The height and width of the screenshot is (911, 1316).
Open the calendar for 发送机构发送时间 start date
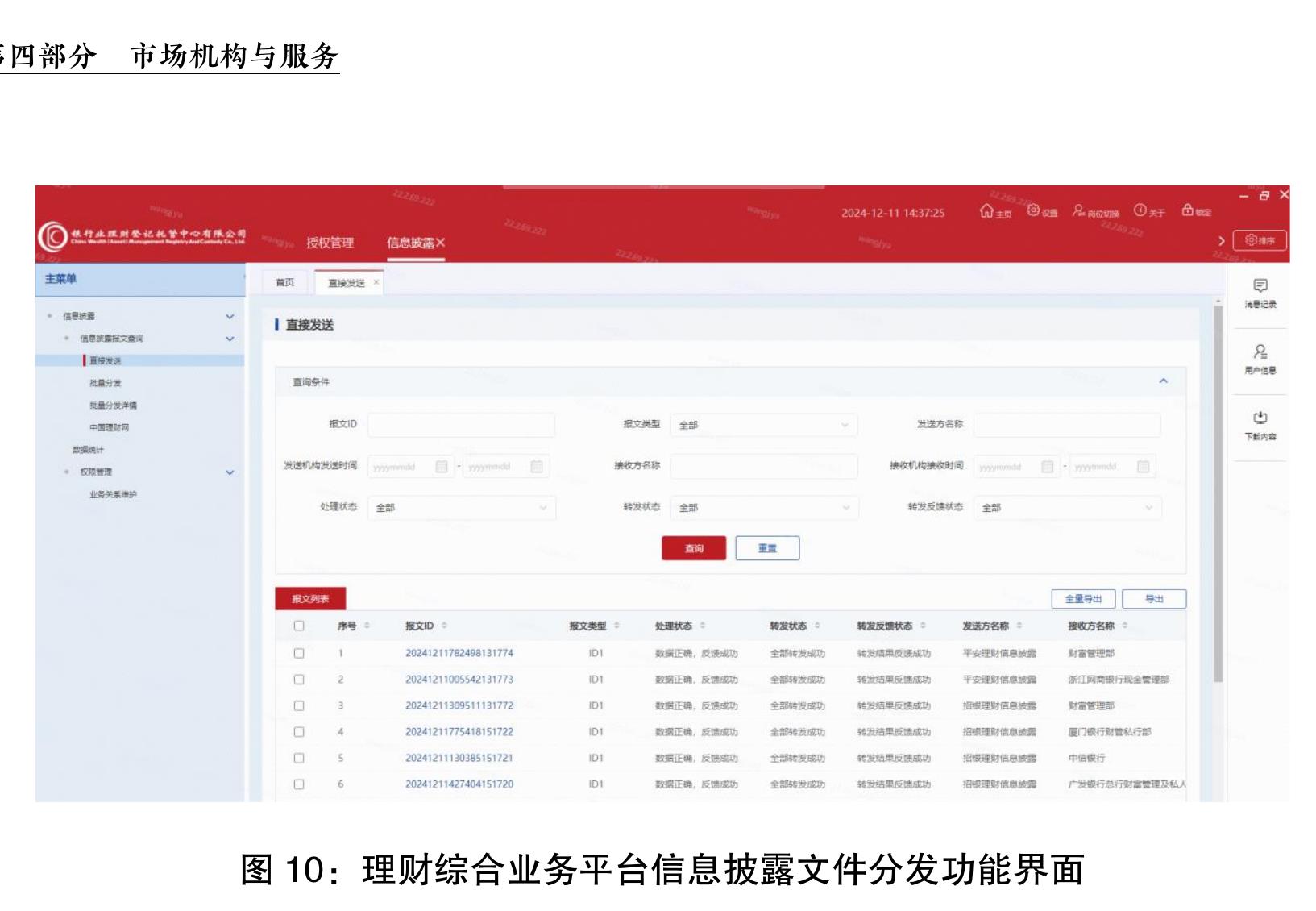[442, 467]
